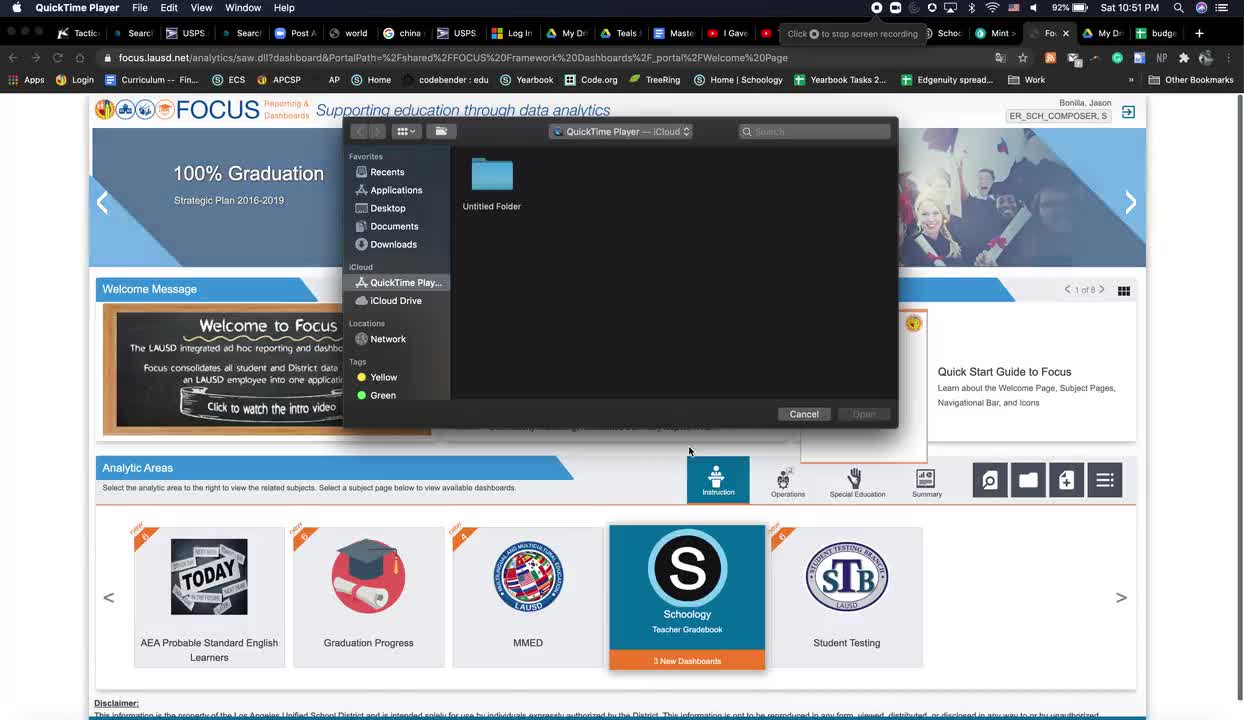Open the Summary analytic area
Image resolution: width=1244 pixels, height=720 pixels.
[x=926, y=481]
